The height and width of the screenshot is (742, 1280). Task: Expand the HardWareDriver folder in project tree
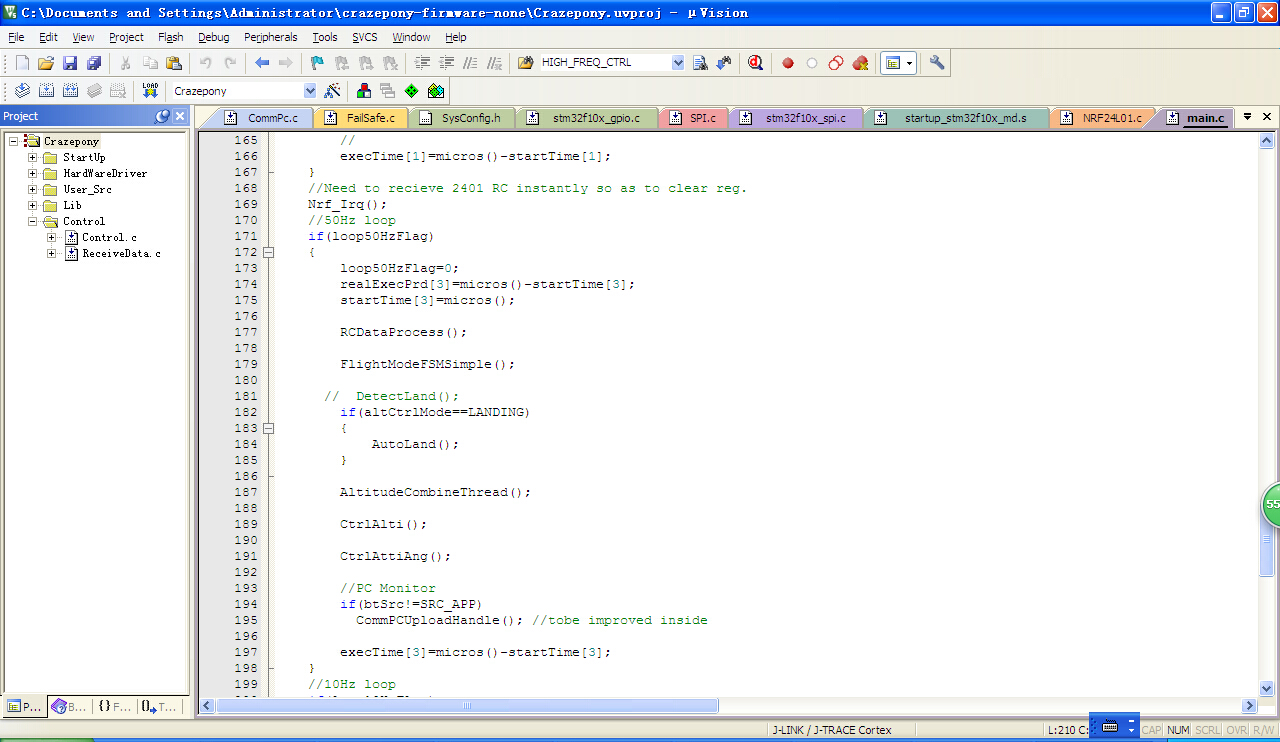[x=32, y=173]
